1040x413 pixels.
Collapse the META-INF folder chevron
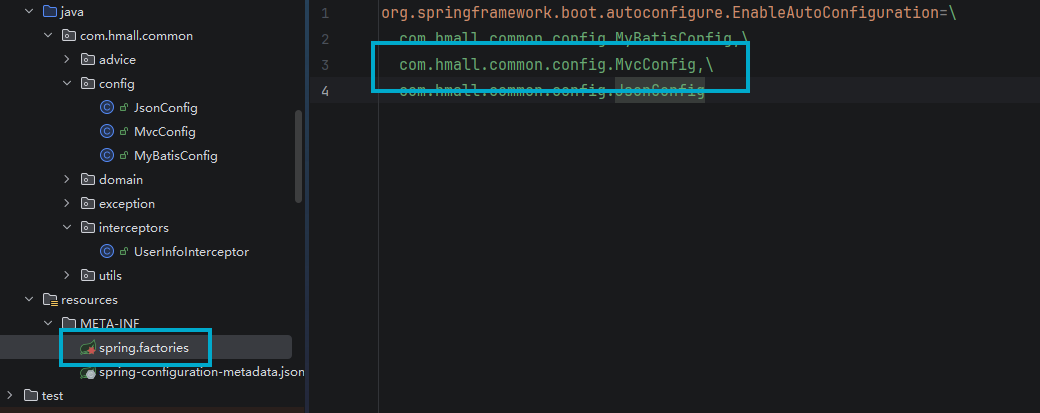pyautogui.click(x=48, y=324)
